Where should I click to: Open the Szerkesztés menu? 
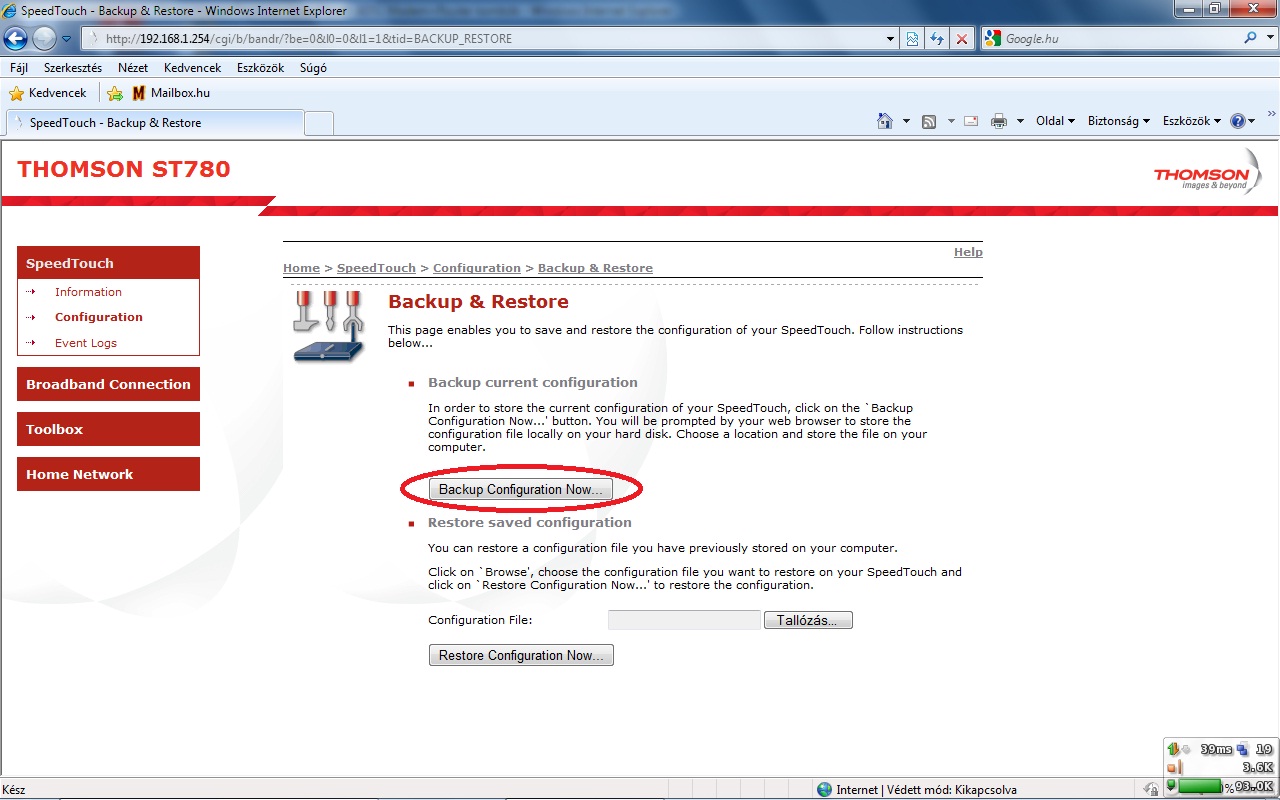[73, 68]
